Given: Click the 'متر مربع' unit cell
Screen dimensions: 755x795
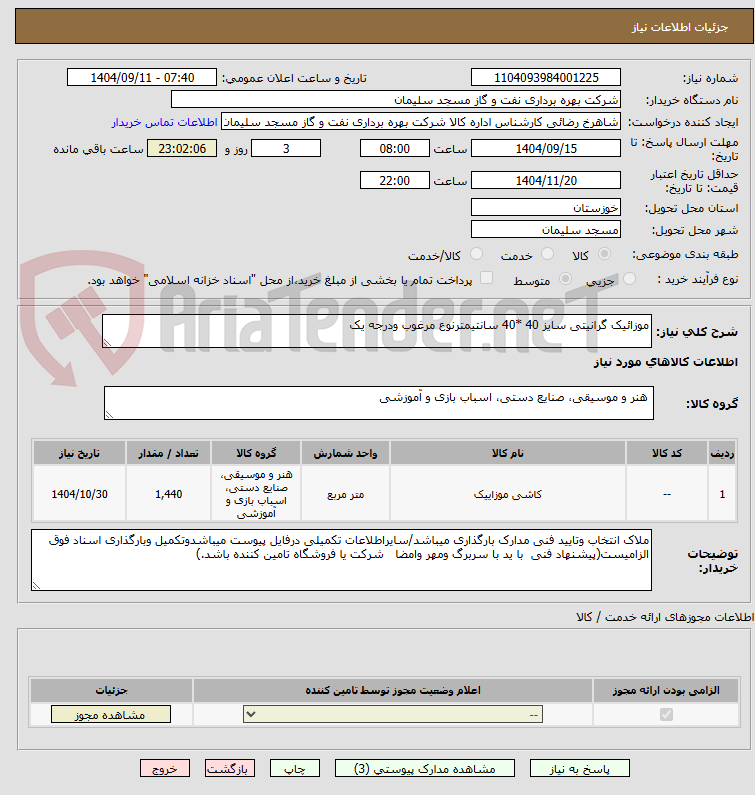Looking at the screenshot, I should click(345, 494).
